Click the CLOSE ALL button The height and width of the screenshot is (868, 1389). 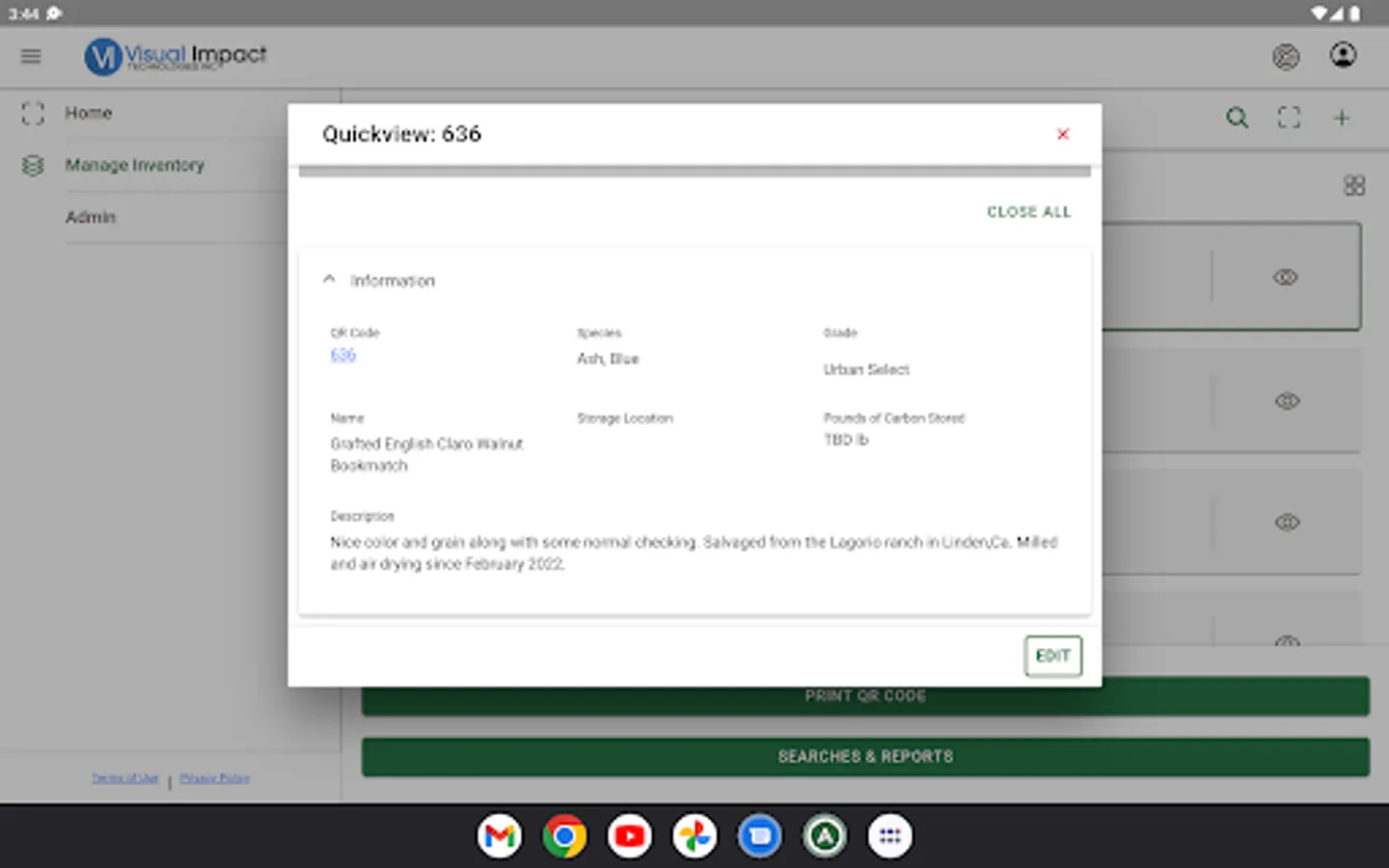1029,212
